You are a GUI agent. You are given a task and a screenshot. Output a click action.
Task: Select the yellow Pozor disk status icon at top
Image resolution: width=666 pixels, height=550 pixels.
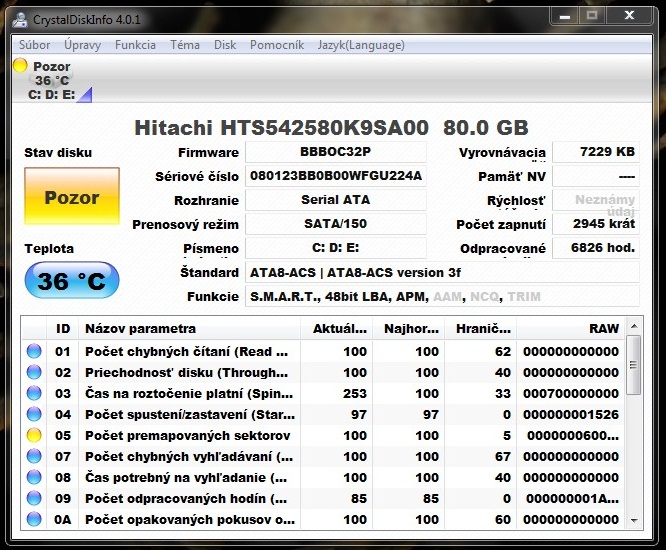[20, 66]
